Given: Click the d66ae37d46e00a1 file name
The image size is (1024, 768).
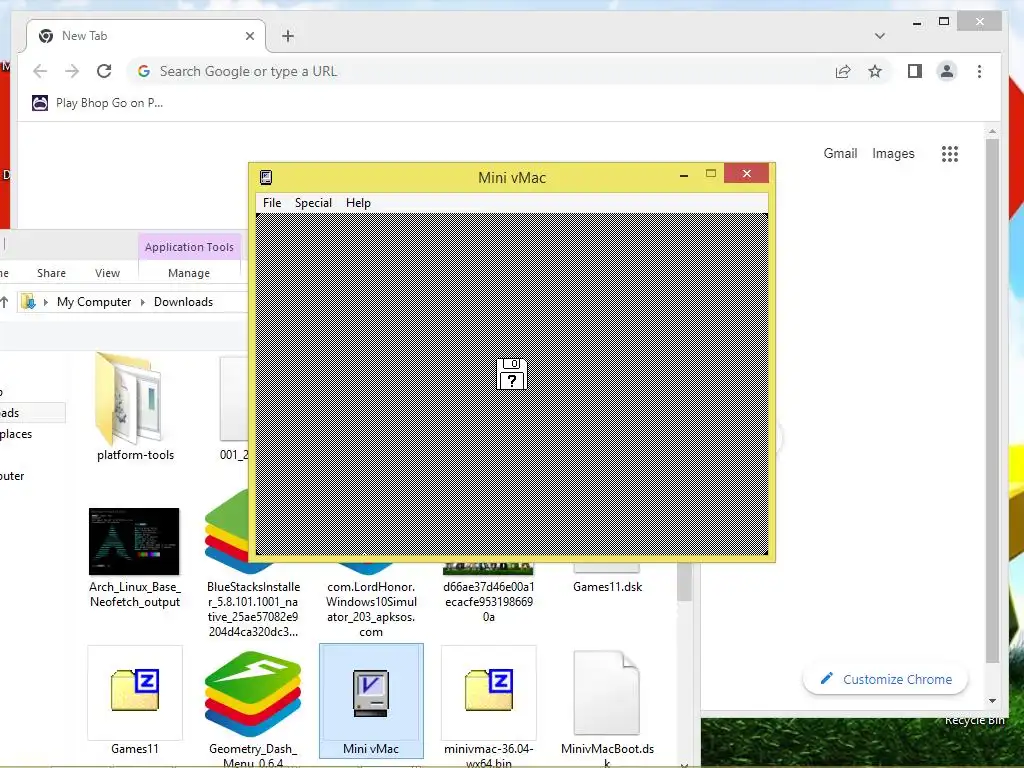Looking at the screenshot, I should (488, 601).
